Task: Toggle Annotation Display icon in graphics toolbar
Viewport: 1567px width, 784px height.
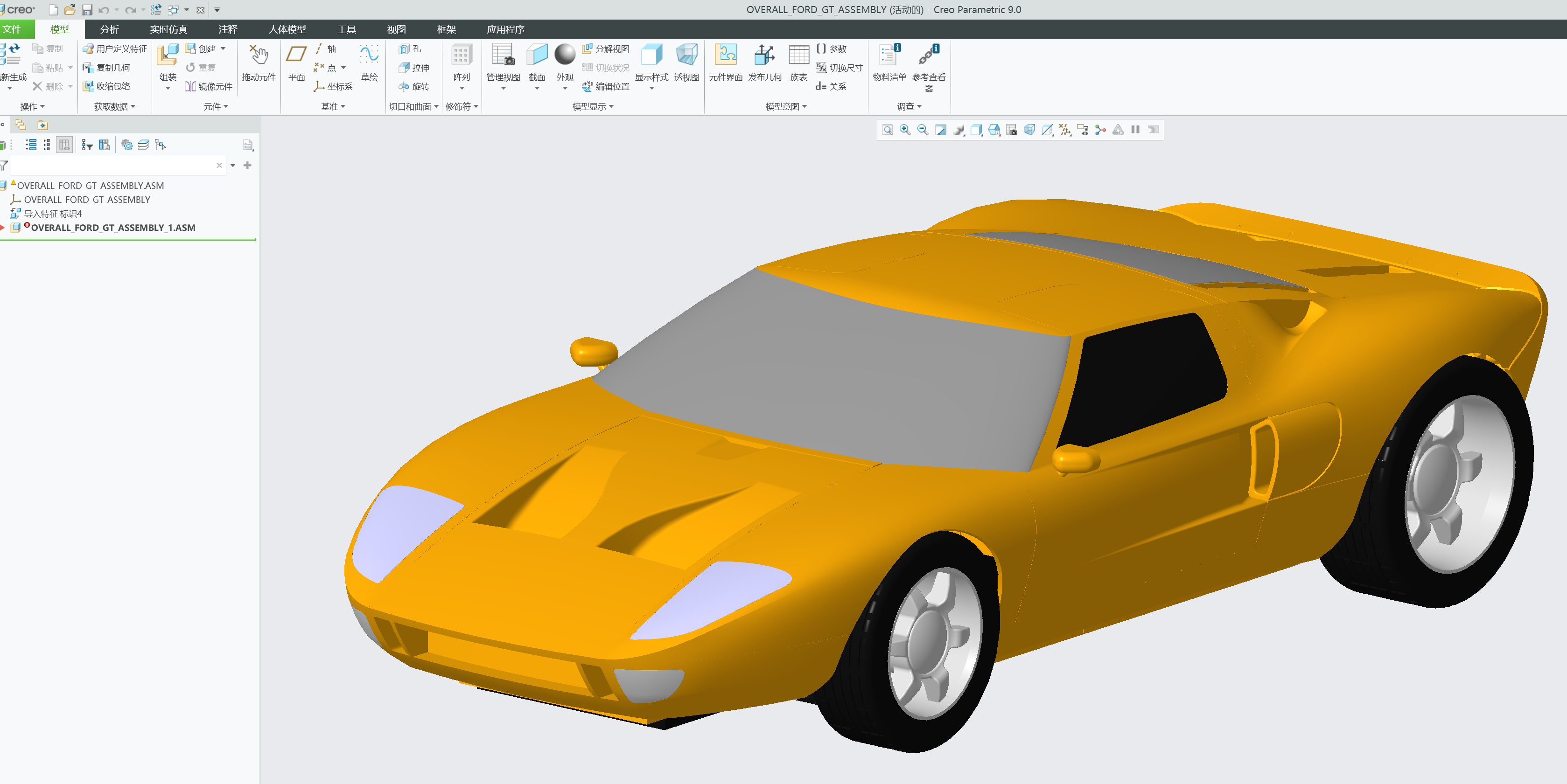Action: (x=1083, y=130)
